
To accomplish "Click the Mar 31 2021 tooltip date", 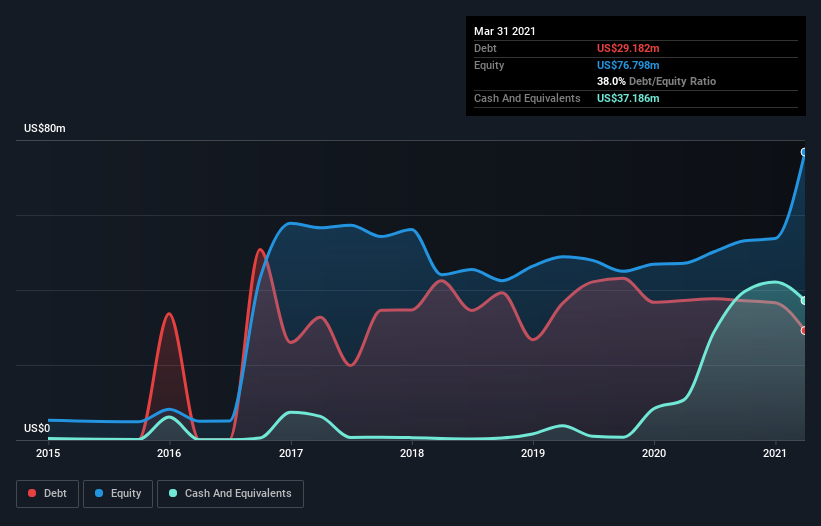I will point(505,31).
